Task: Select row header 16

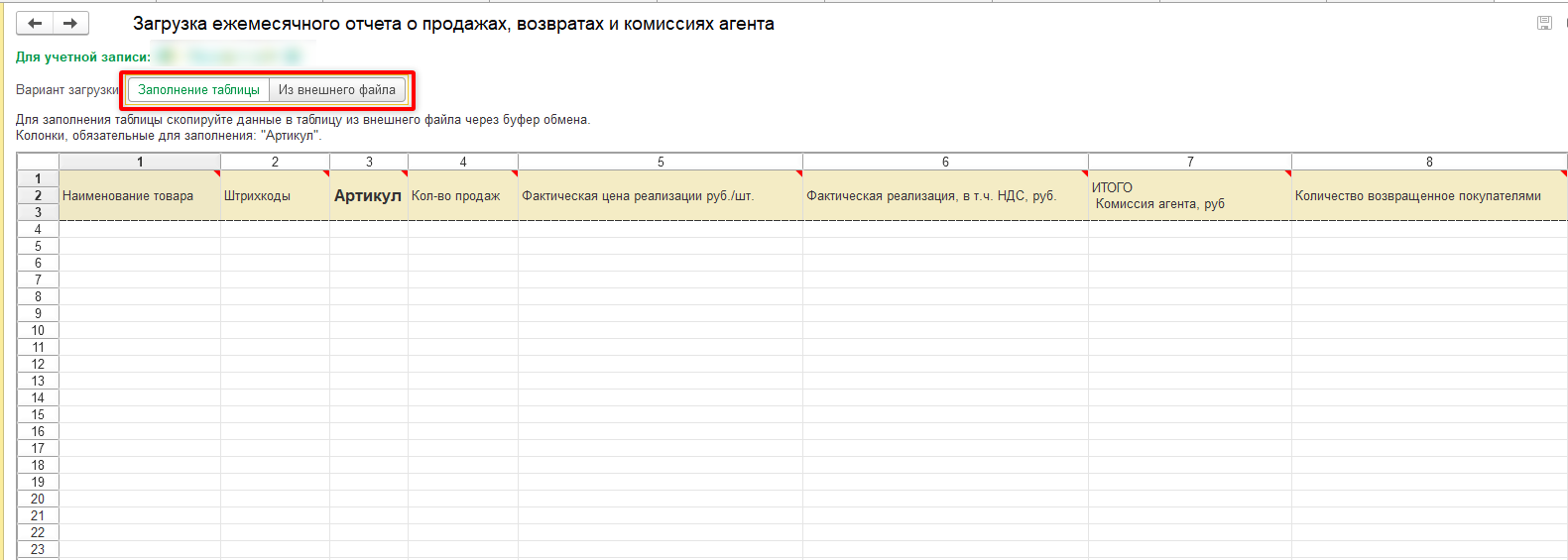Action: pos(38,431)
